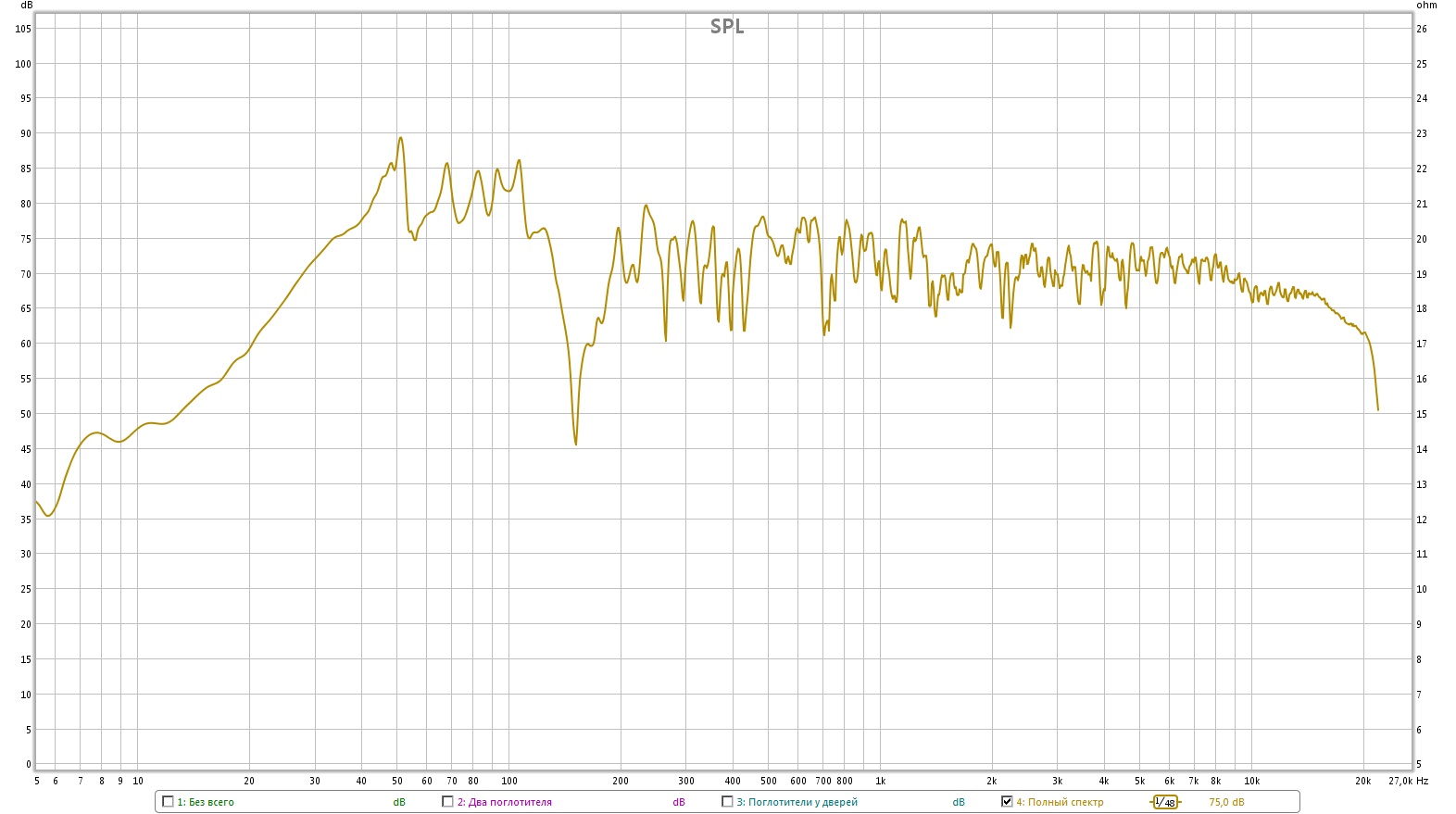Viewport: 1456px width, 814px height.
Task: Click the Hz unit label on frequency axis
Action: click(1422, 781)
